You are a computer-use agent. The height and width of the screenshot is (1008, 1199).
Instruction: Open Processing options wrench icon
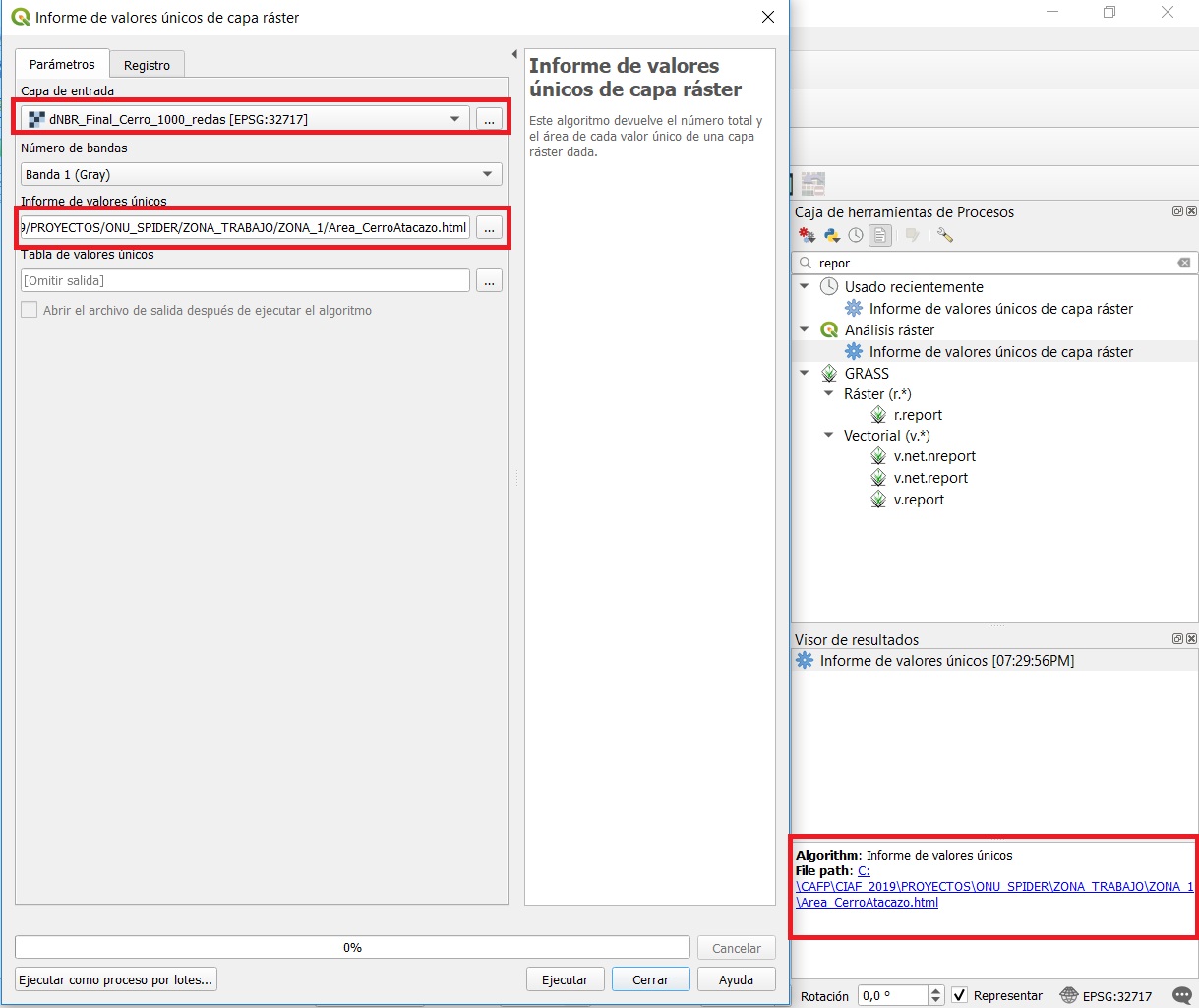click(x=945, y=235)
